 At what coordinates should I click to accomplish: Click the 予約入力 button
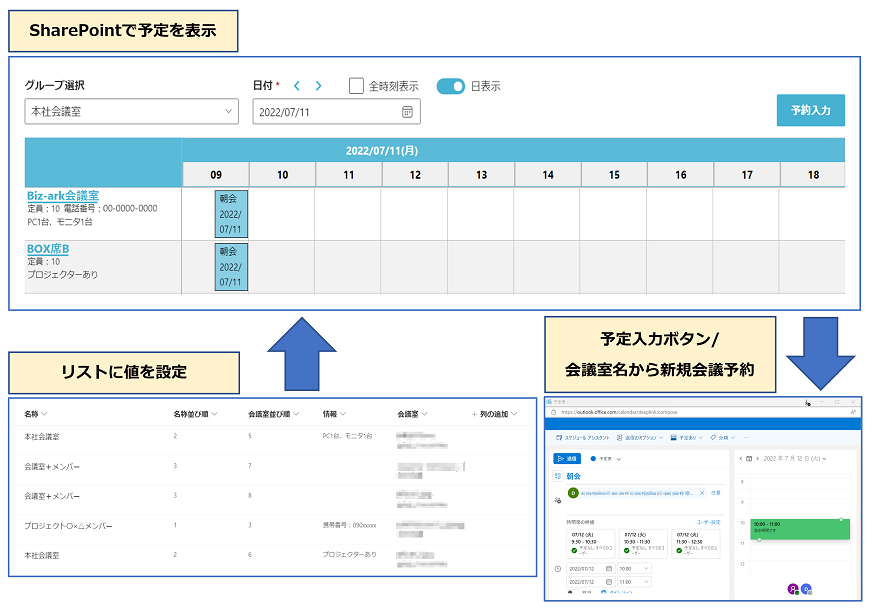point(810,110)
